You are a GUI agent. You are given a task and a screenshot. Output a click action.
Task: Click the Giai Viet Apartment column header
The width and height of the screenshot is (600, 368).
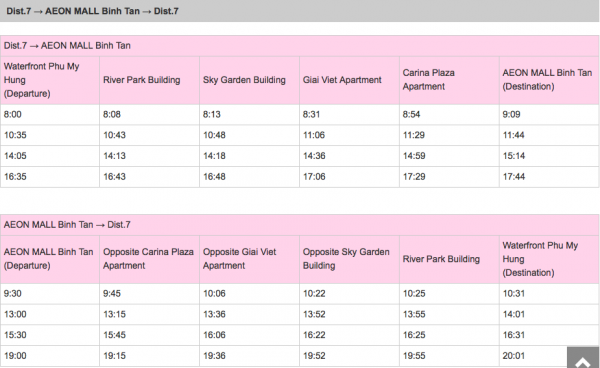pyautogui.click(x=349, y=80)
